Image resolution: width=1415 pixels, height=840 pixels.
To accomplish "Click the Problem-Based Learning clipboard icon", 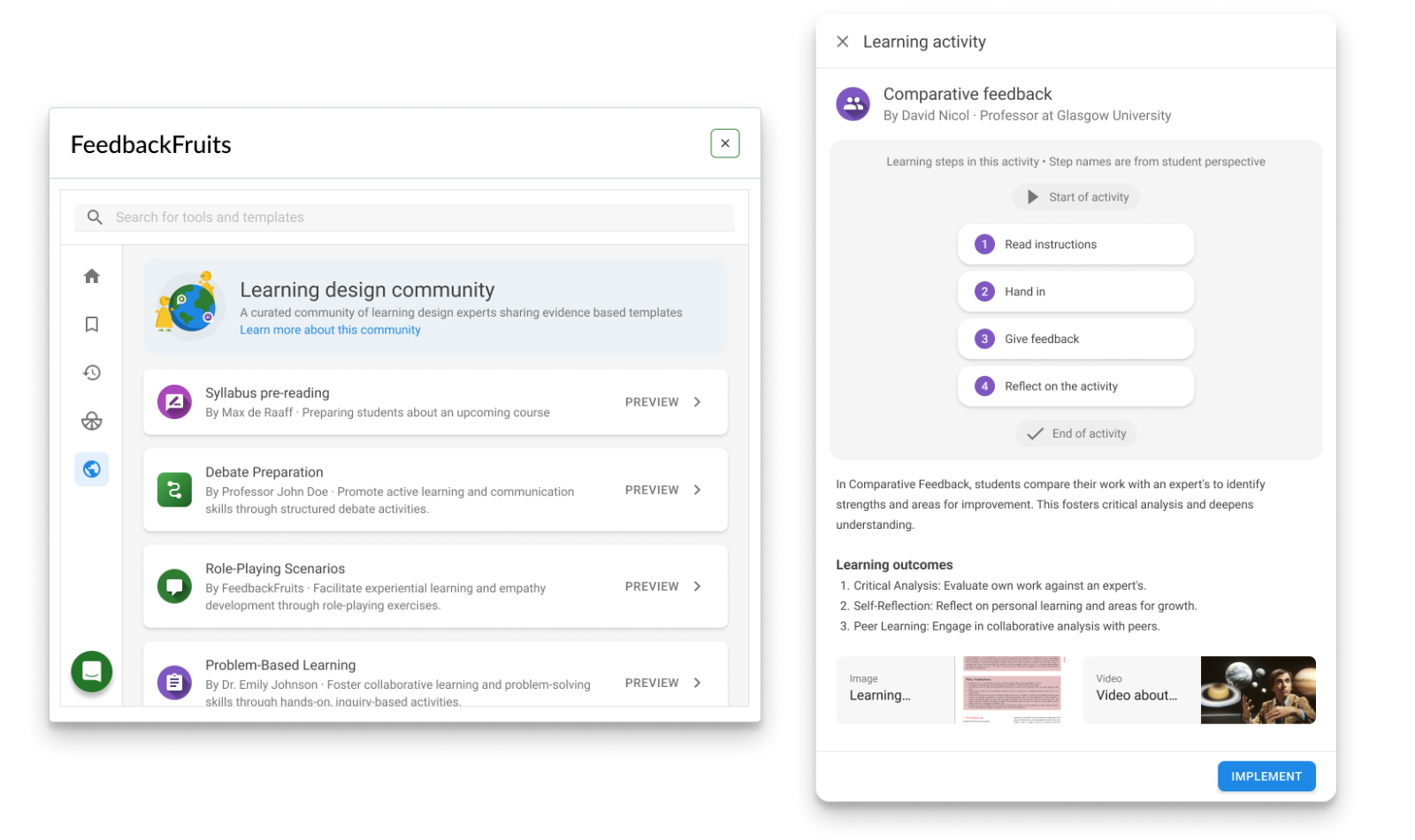I will pyautogui.click(x=174, y=683).
